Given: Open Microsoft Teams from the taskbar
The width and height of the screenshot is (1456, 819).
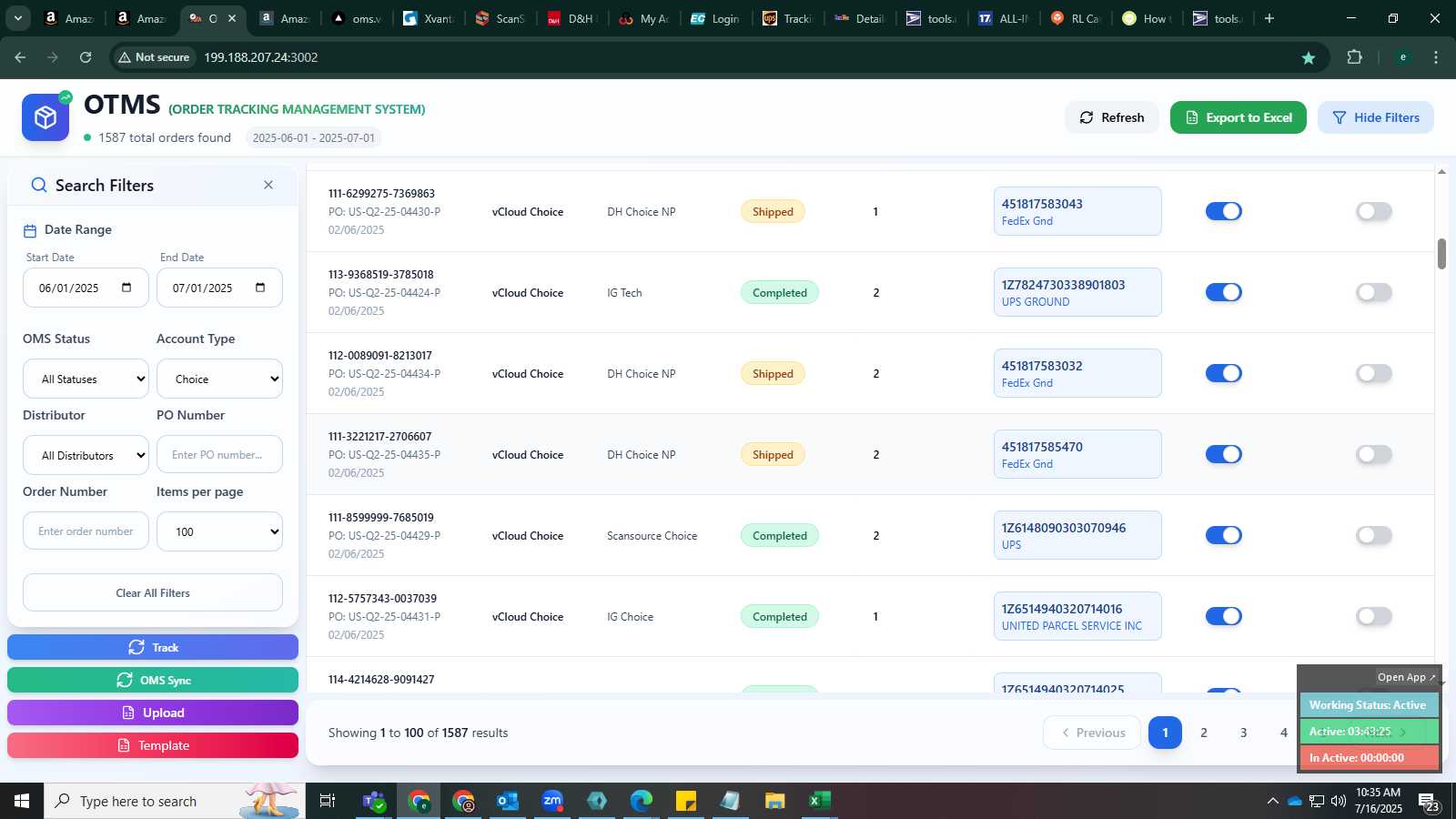Looking at the screenshot, I should point(373,801).
